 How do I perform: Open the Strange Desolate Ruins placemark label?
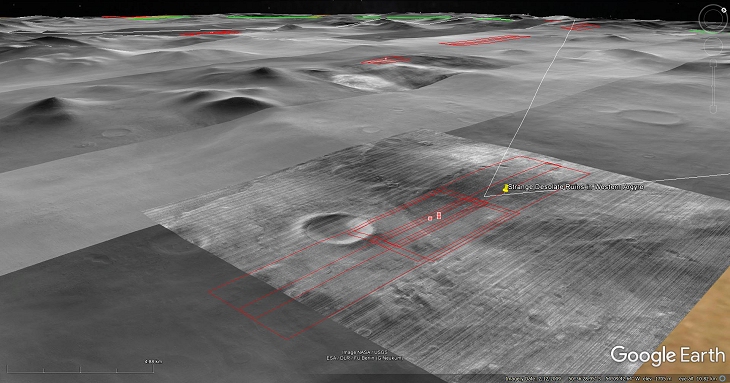click(576, 187)
